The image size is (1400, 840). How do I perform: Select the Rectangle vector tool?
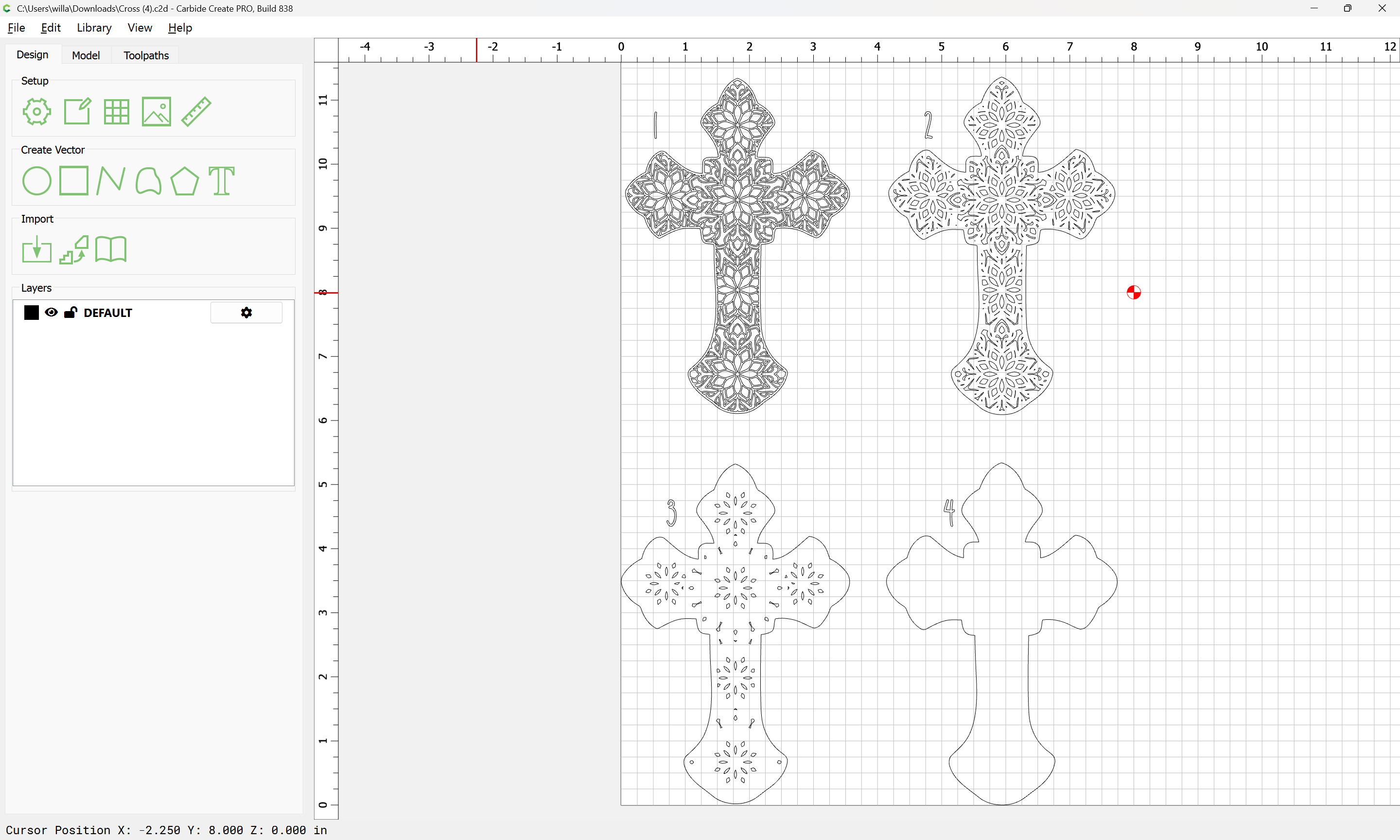[74, 181]
